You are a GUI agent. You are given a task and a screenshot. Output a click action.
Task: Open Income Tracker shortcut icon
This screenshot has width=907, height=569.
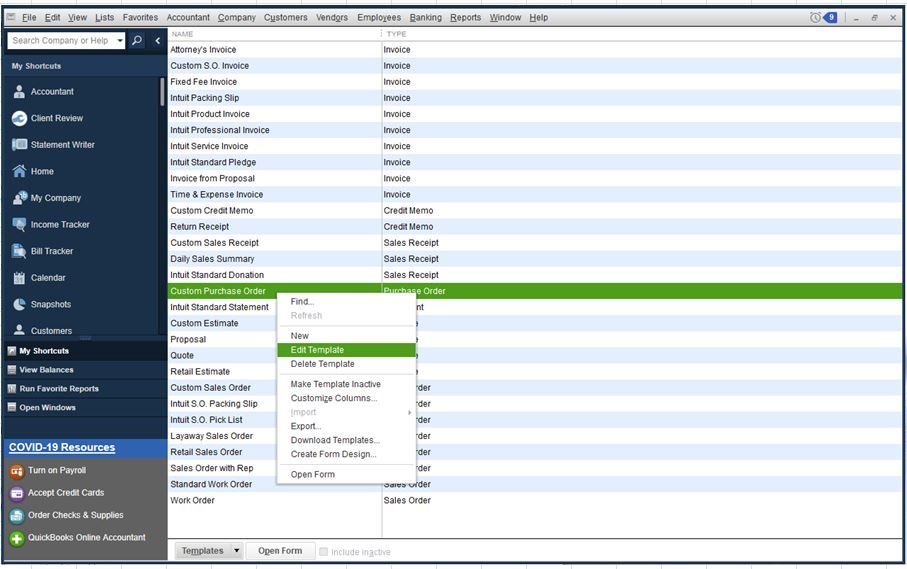19,224
